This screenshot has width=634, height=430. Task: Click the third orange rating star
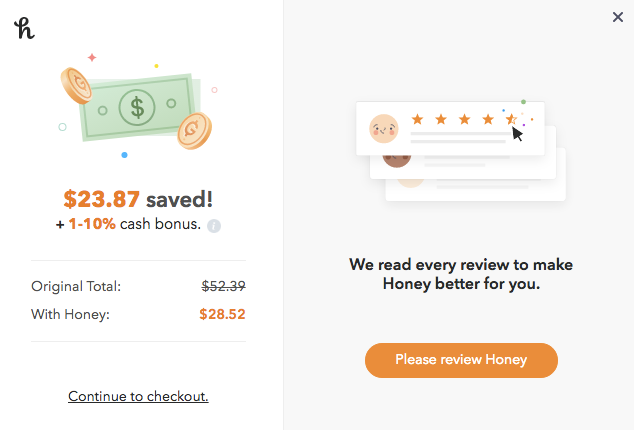click(465, 120)
